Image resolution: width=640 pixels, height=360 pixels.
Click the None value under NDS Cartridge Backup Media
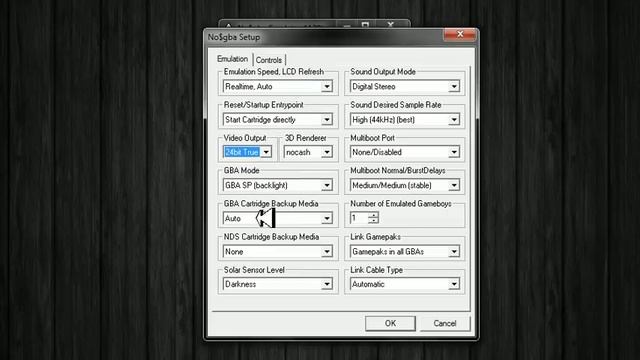tap(234, 251)
